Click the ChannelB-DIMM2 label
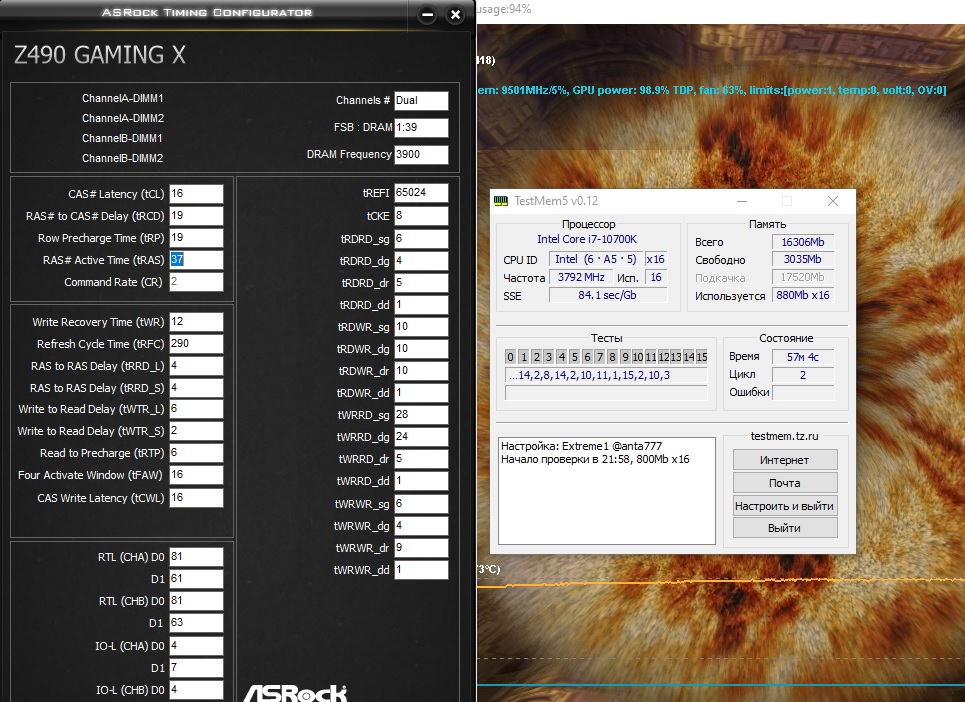The image size is (965, 702). pos(122,158)
